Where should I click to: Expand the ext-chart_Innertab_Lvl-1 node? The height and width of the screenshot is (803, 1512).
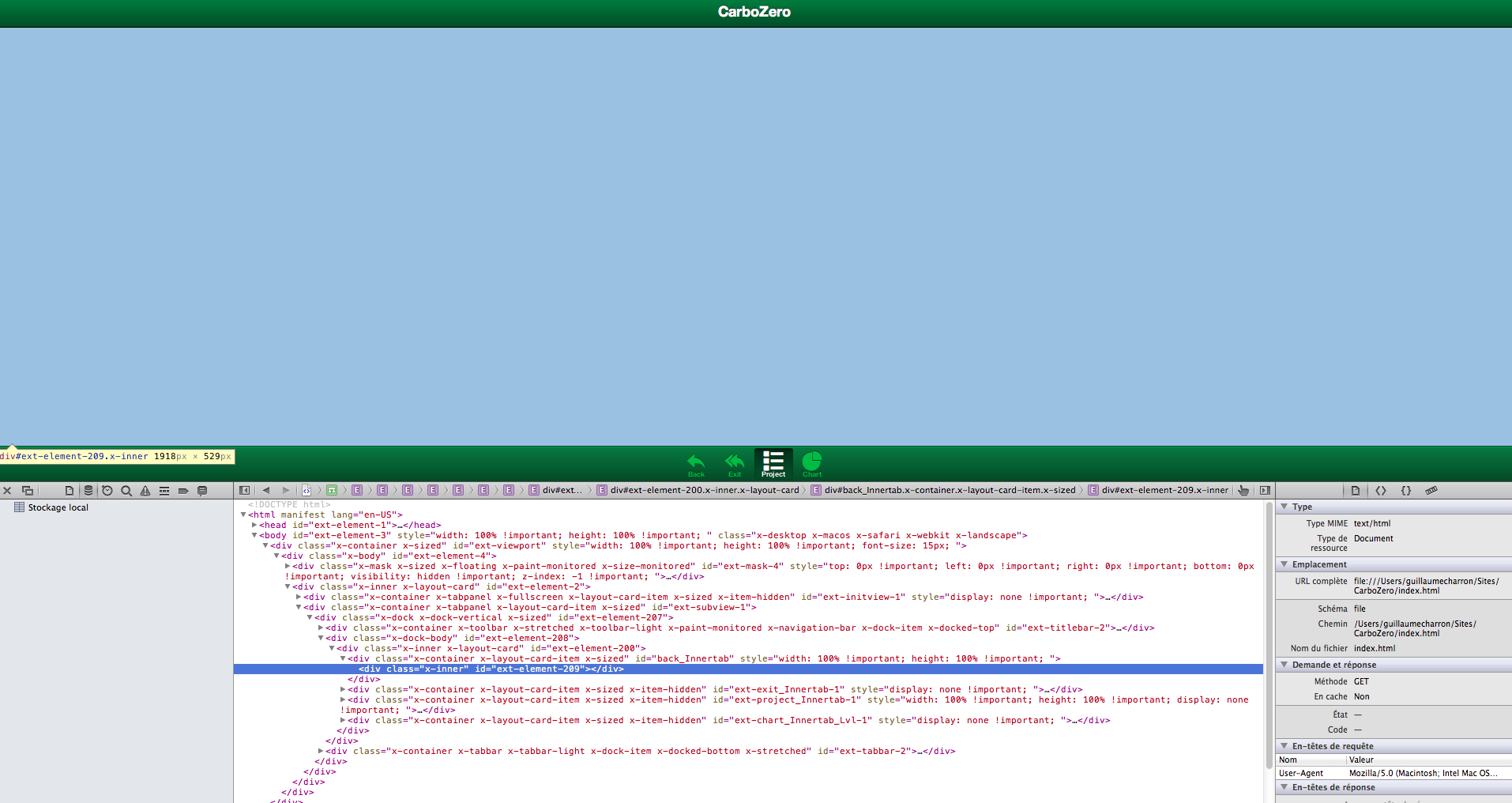[x=343, y=720]
